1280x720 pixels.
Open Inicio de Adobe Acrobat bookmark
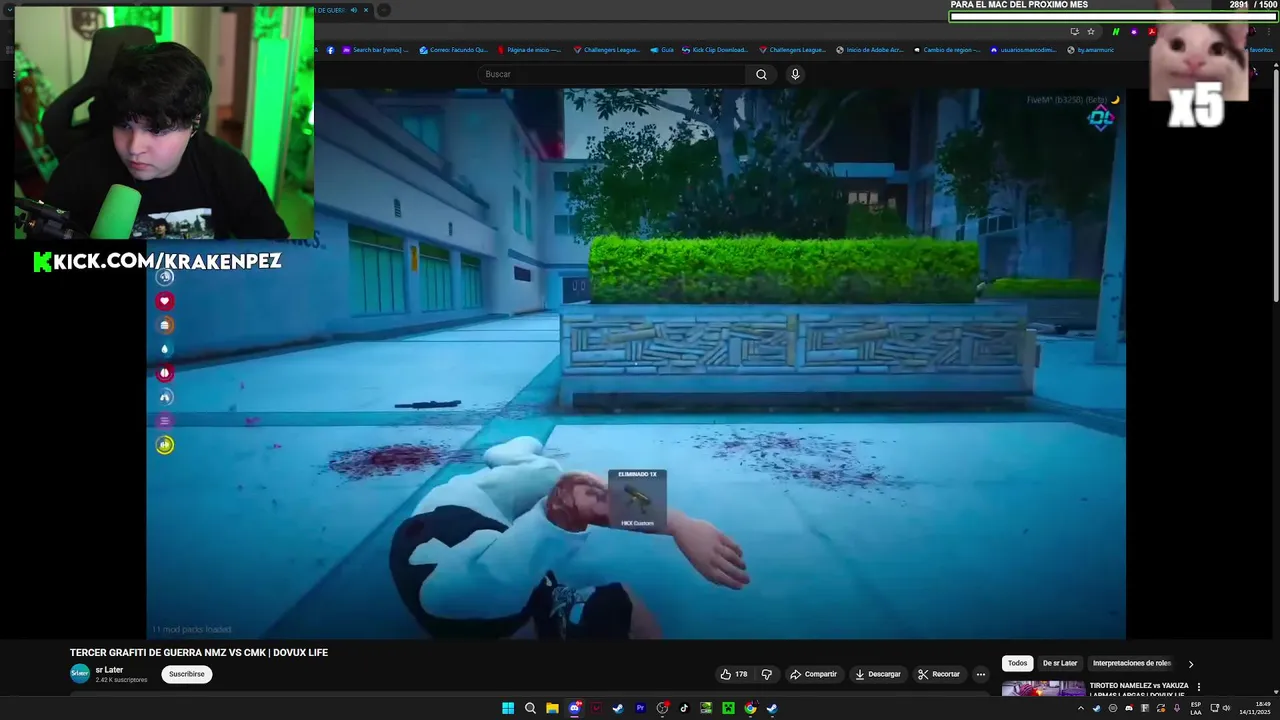coord(870,50)
